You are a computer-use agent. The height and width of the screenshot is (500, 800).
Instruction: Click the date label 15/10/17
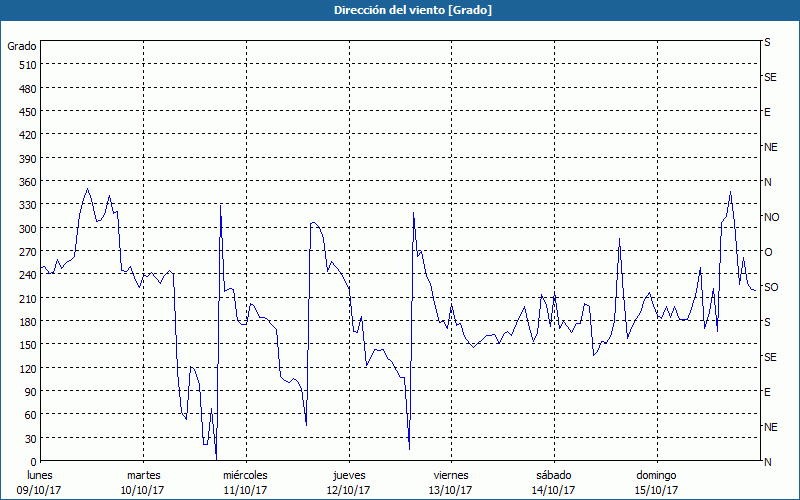656,490
